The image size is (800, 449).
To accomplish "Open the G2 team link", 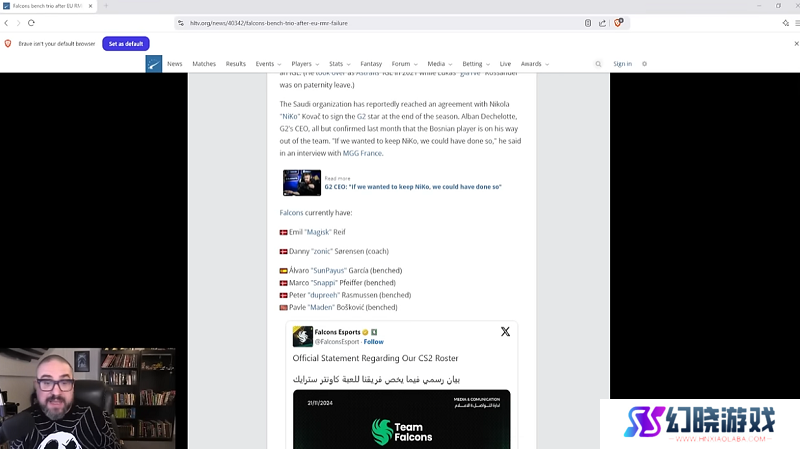I will click(x=361, y=116).
